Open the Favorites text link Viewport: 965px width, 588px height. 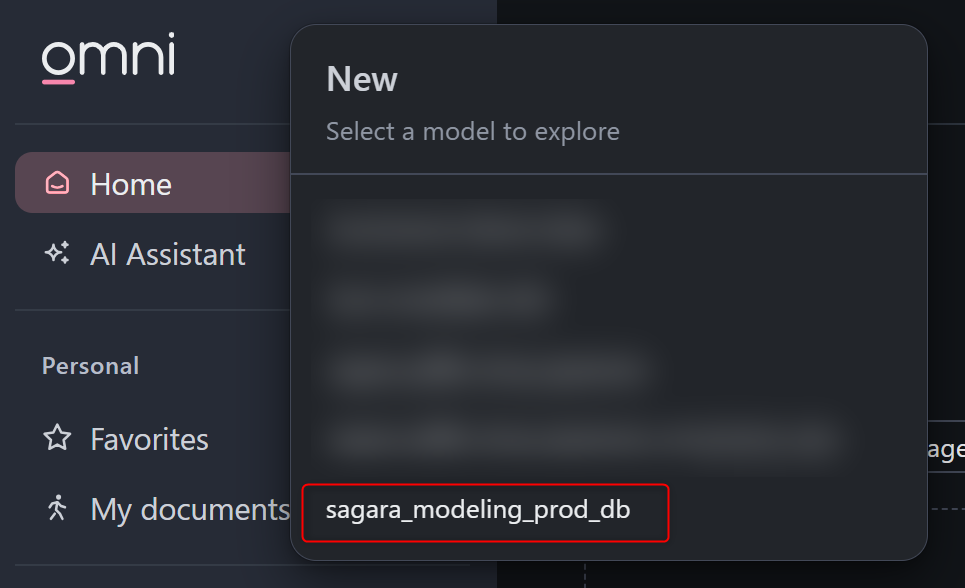coord(149,439)
